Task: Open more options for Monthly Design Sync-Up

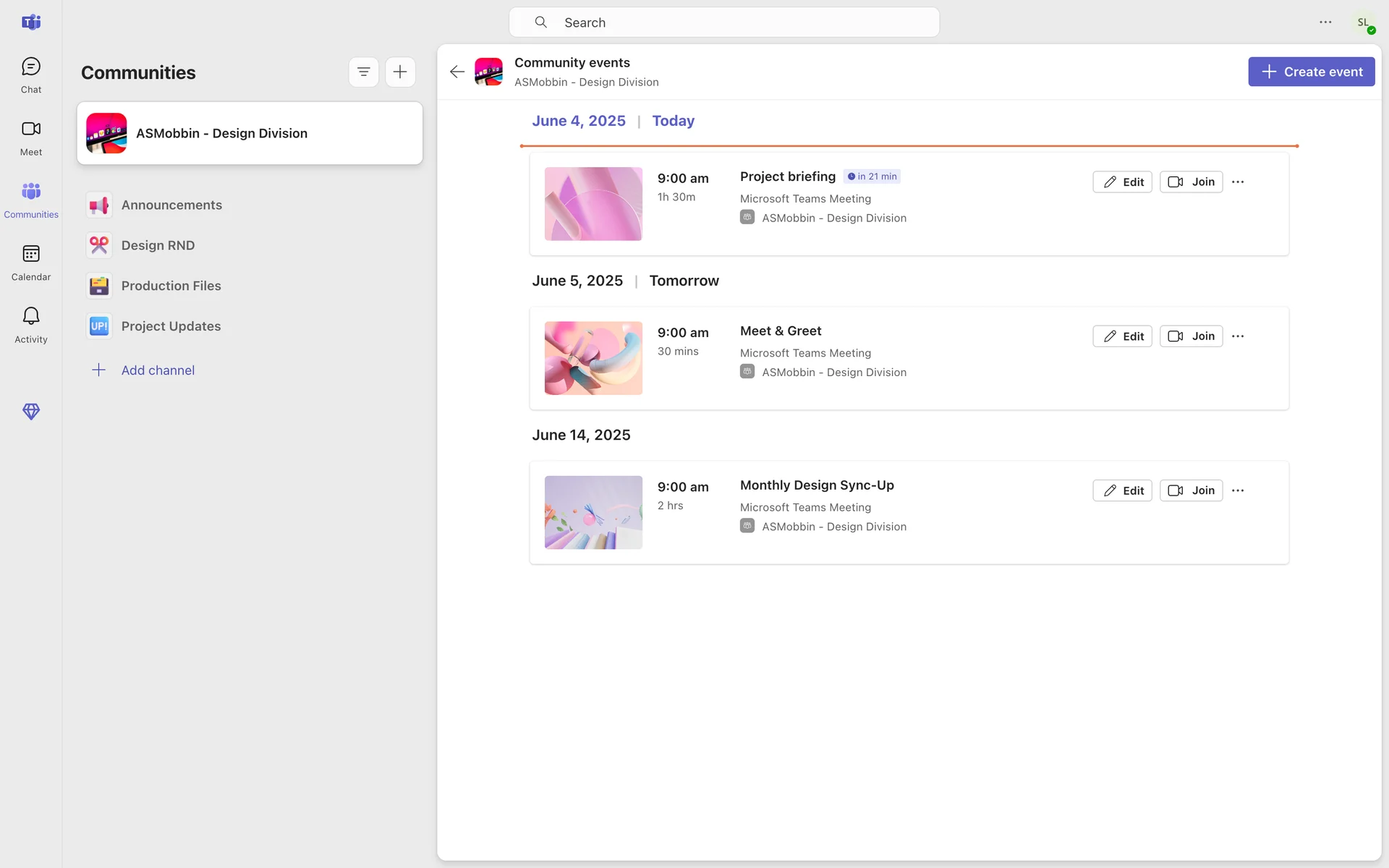Action: point(1238,490)
